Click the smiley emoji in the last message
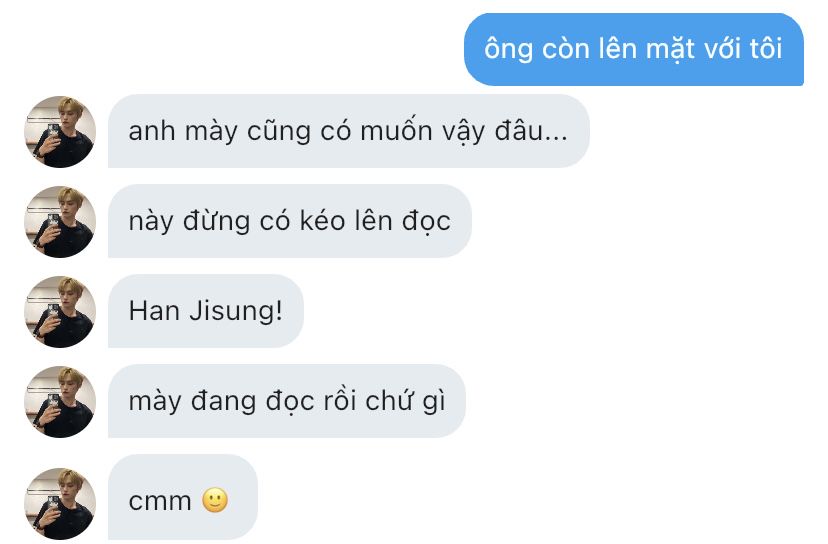Viewport: 828px width, 544px height. click(215, 500)
